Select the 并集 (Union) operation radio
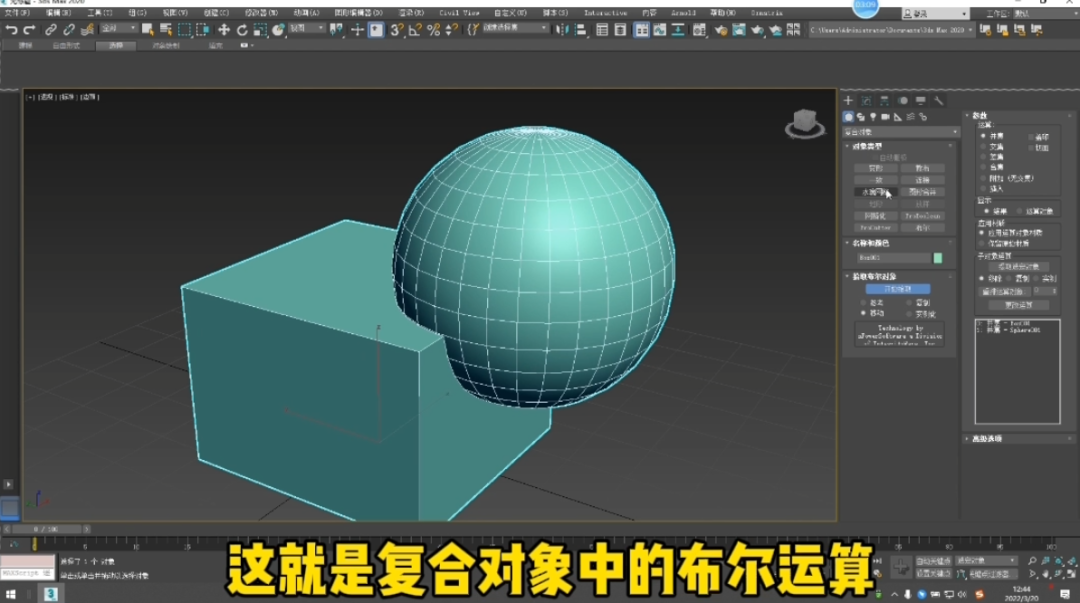 point(984,136)
